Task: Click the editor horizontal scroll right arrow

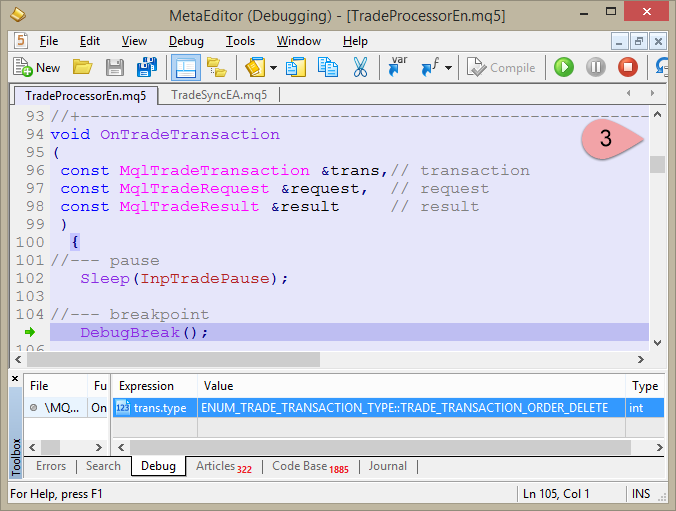Action: pyautogui.click(x=641, y=359)
